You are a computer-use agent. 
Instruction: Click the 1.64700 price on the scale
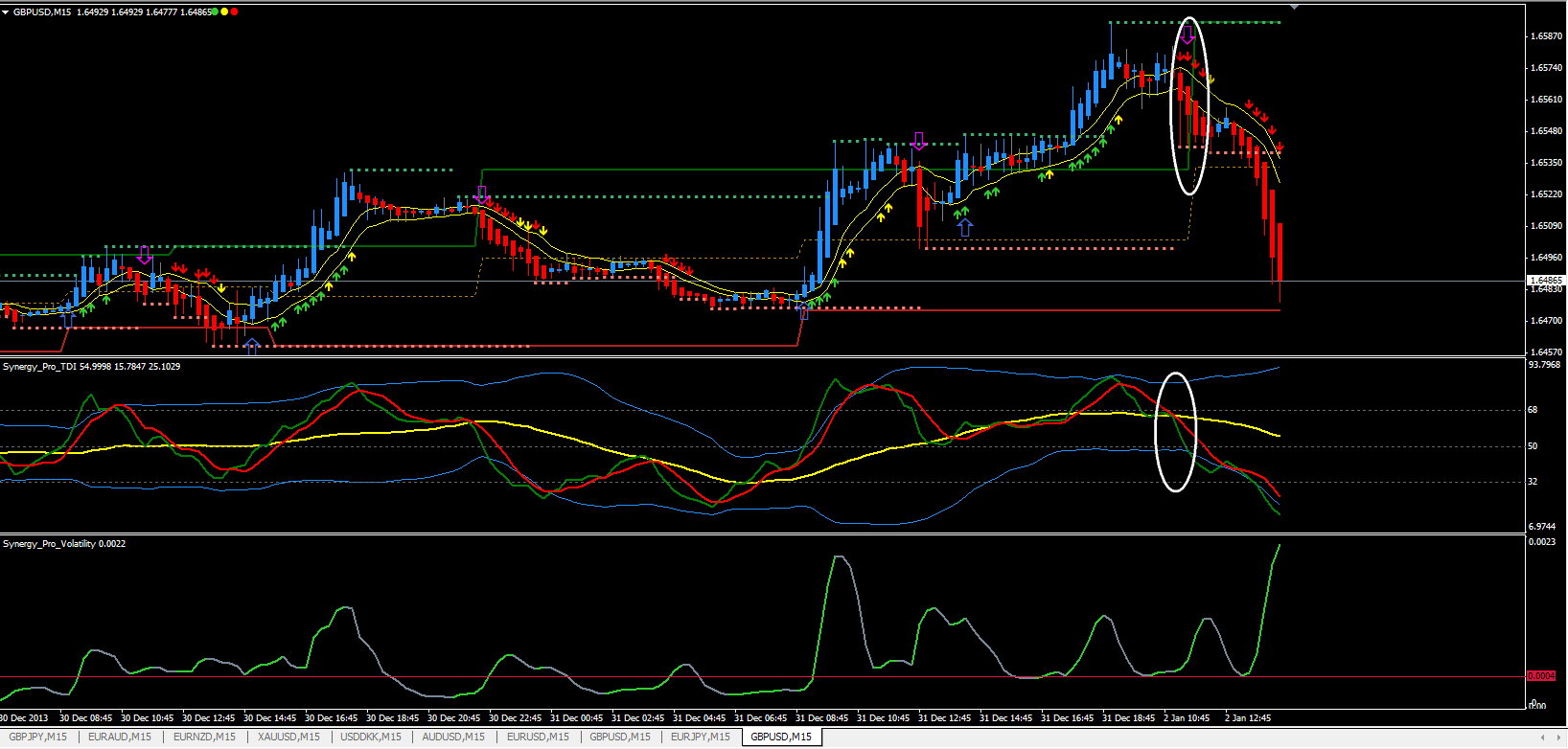[1547, 321]
